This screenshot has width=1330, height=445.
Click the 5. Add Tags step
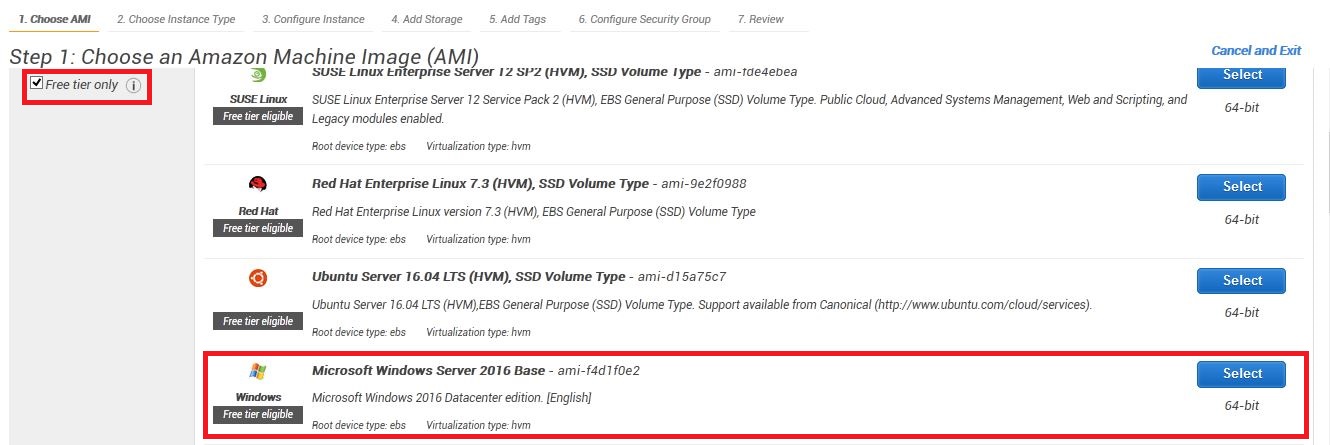(x=517, y=19)
